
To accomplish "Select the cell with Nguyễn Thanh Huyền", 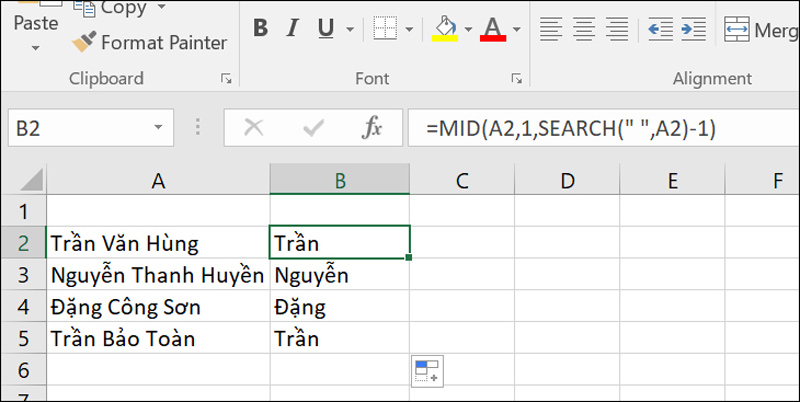I will (158, 275).
